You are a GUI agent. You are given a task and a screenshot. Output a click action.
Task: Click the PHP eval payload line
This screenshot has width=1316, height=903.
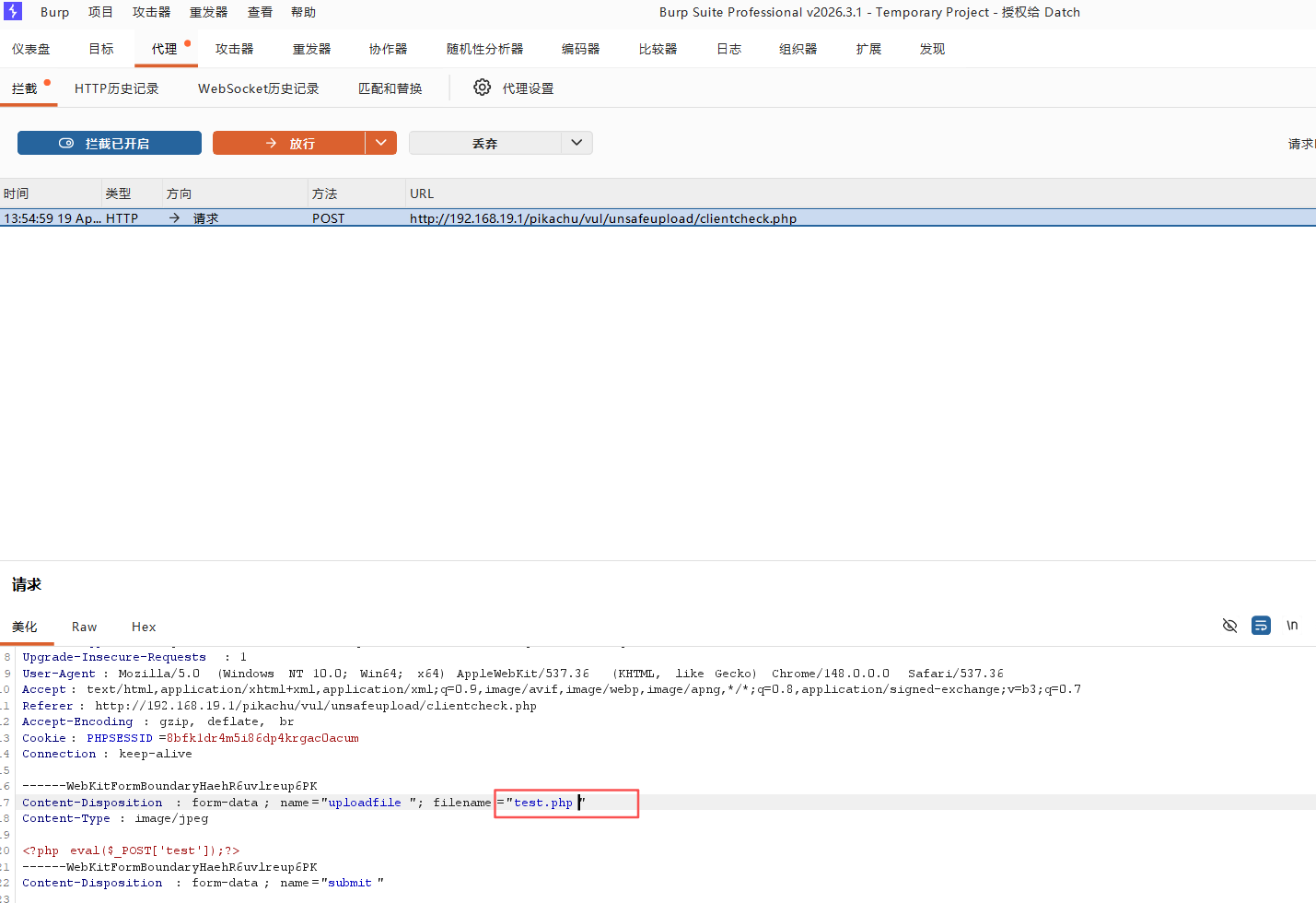point(131,850)
